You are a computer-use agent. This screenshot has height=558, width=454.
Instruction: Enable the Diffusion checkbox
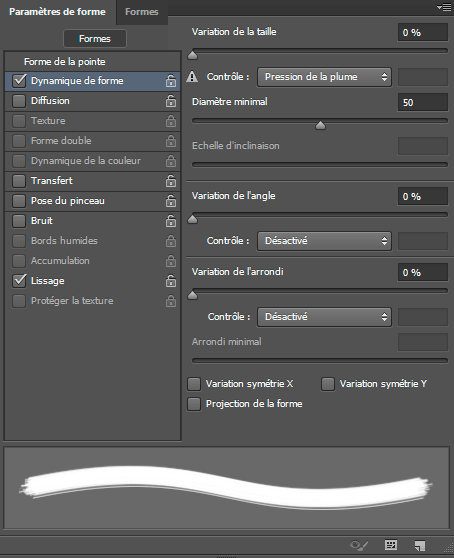pyautogui.click(x=19, y=101)
